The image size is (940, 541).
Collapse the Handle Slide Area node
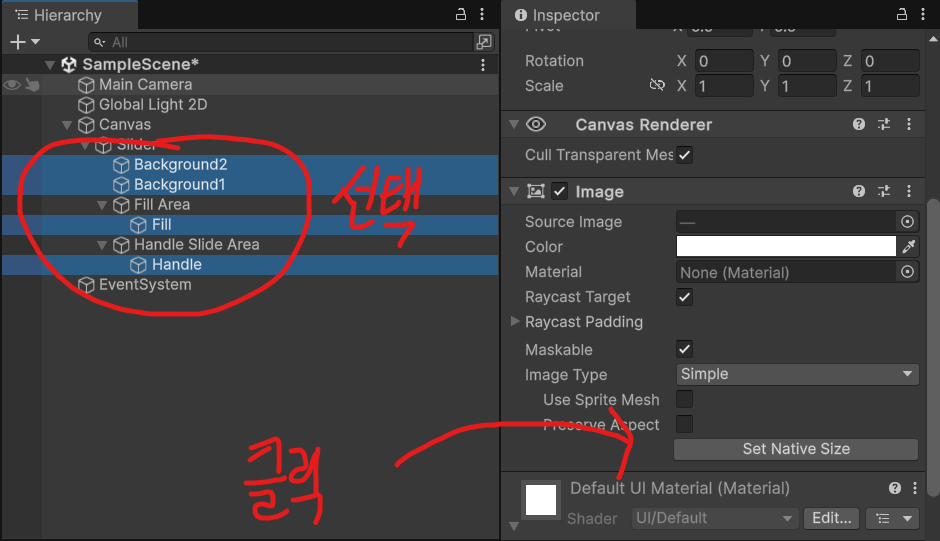(x=102, y=245)
